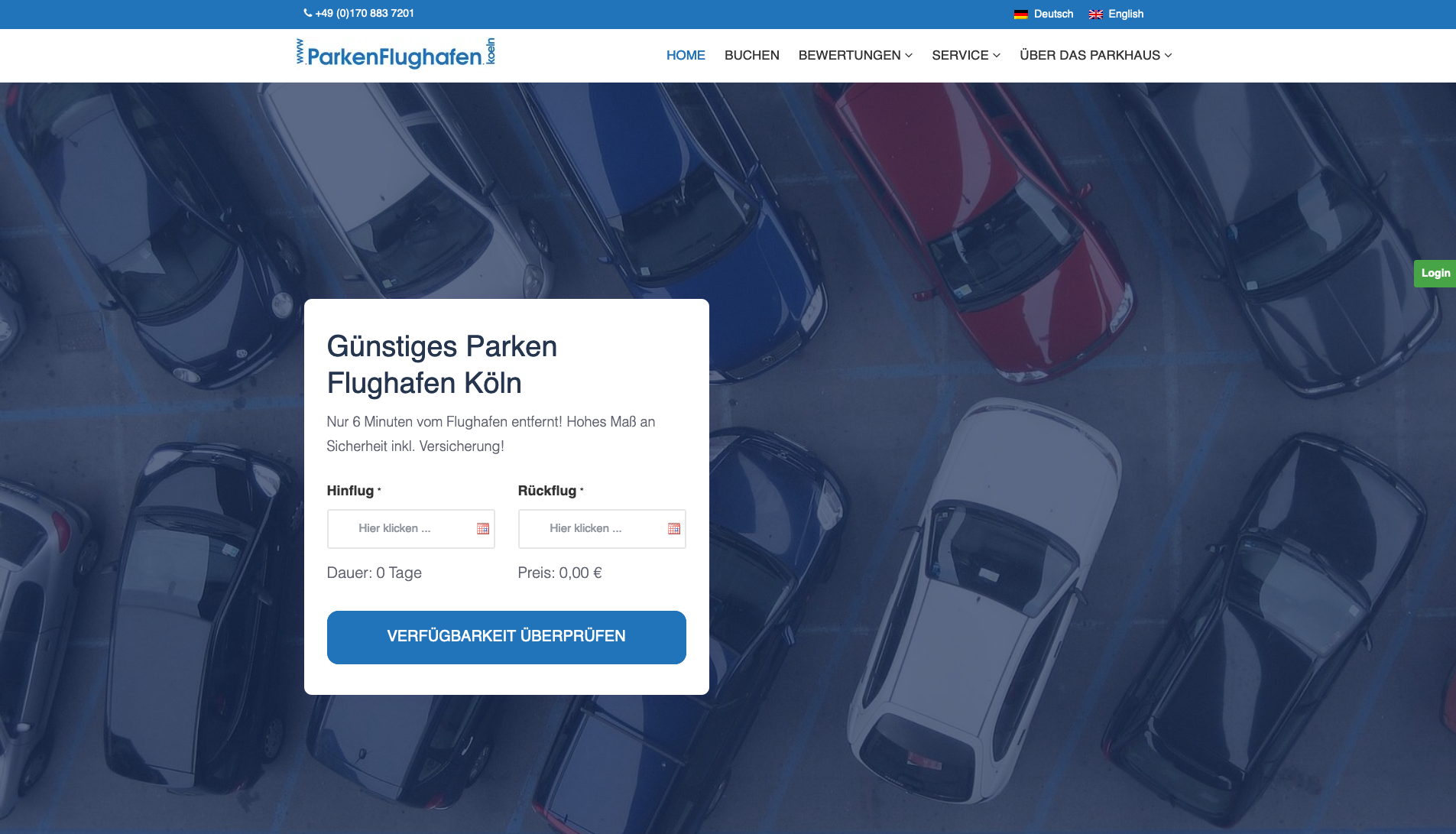Click the green Login tab
Screen dimensions: 1456x834
point(1435,273)
